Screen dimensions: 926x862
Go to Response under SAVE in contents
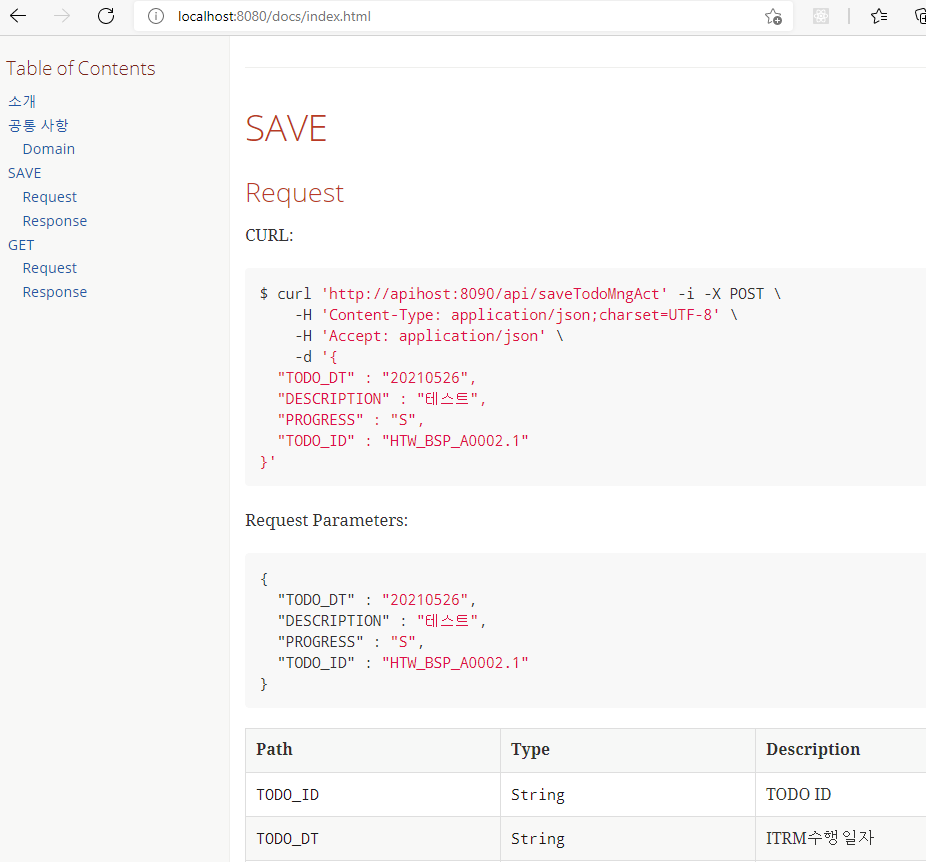(55, 221)
